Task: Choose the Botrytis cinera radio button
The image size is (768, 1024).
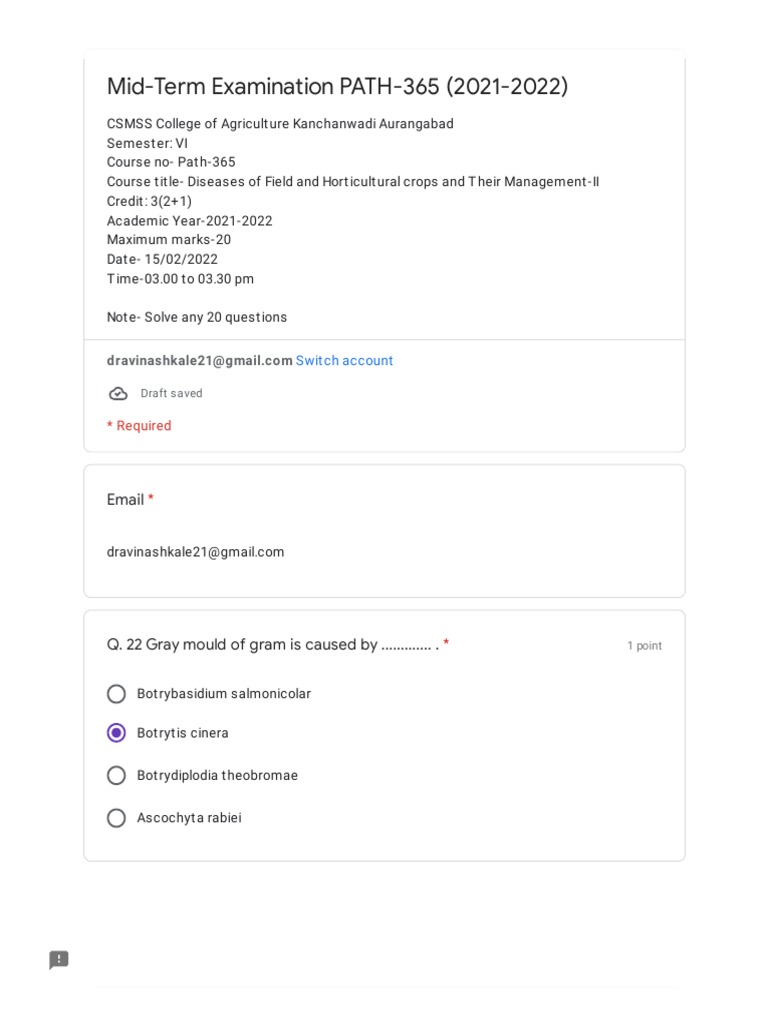Action: (116, 733)
